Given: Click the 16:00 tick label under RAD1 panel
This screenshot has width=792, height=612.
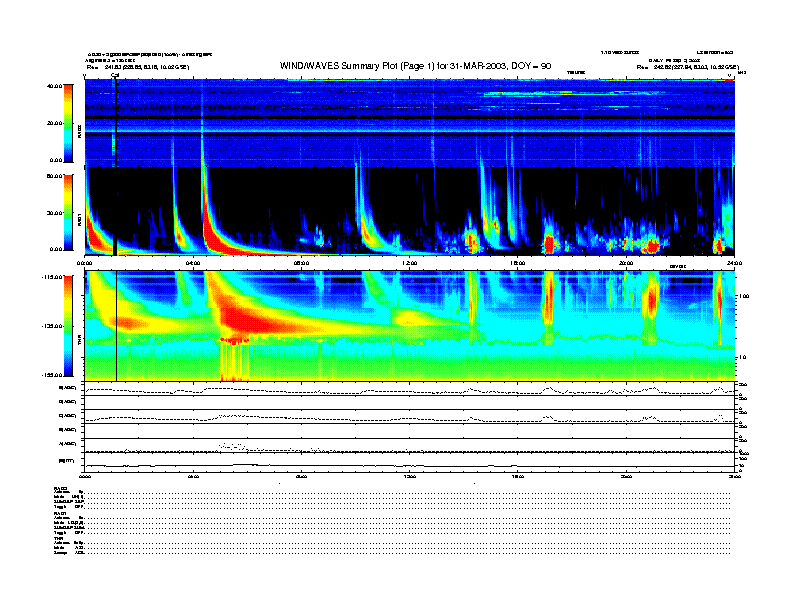Looking at the screenshot, I should pyautogui.click(x=518, y=263).
